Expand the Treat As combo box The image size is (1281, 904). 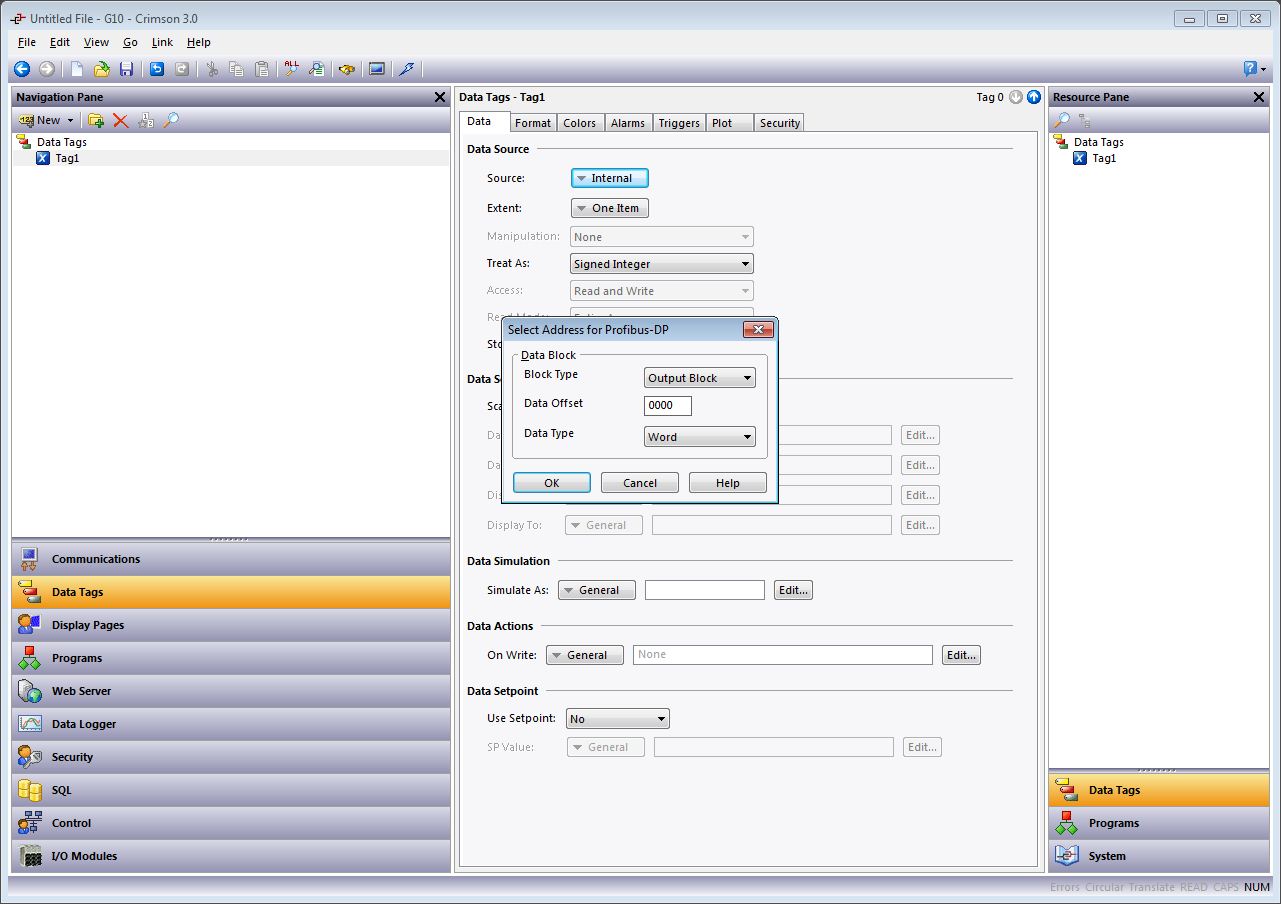662,264
